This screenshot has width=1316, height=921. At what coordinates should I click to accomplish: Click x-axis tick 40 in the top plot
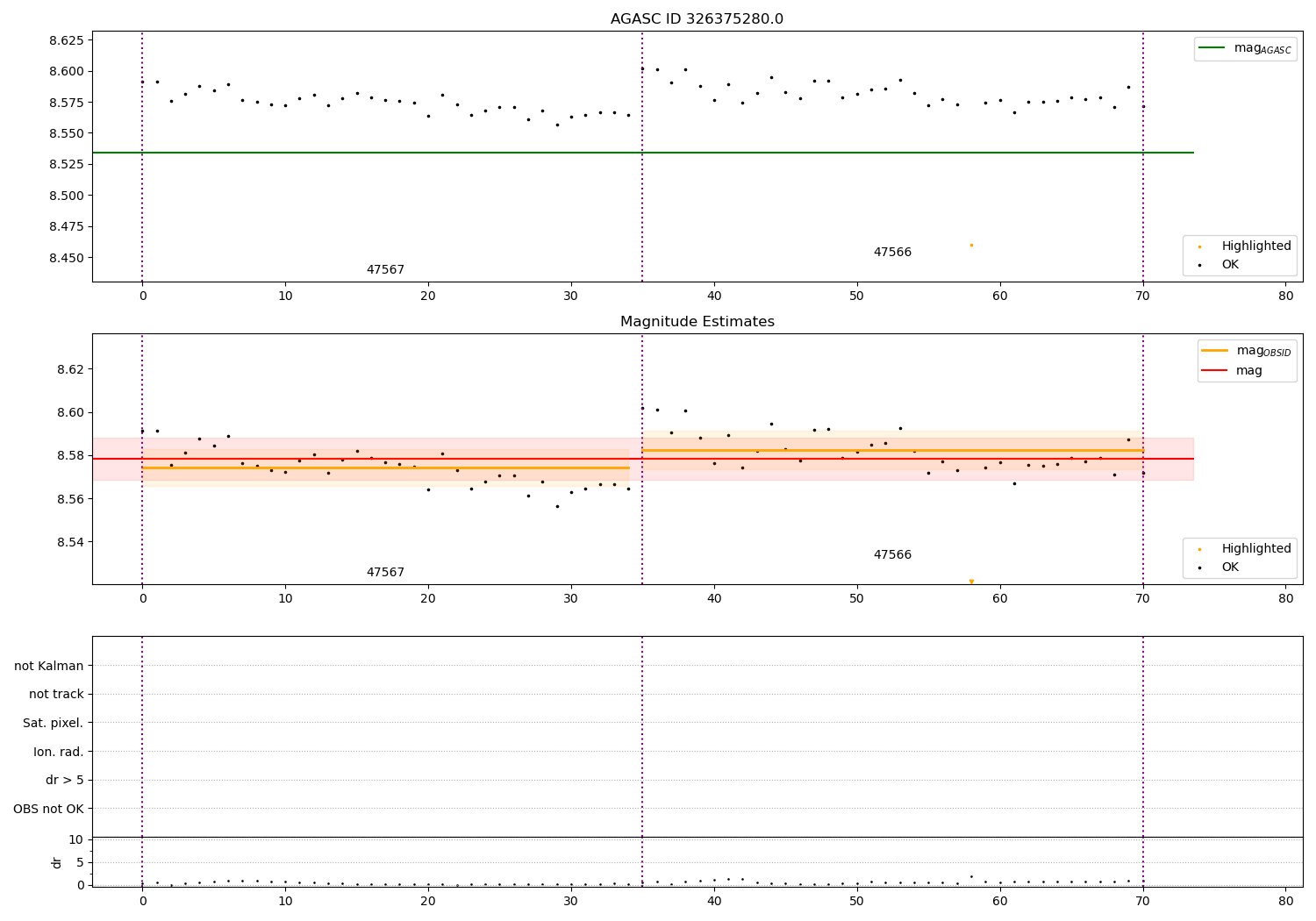(x=714, y=296)
